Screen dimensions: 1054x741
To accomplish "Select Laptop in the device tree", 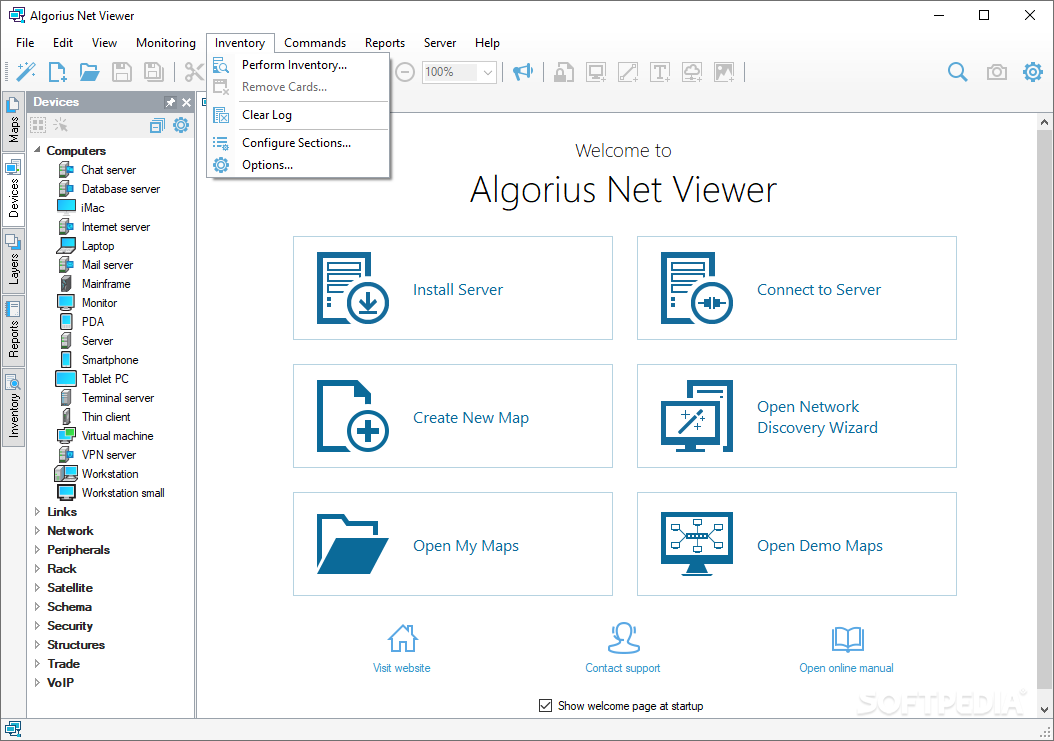I will coord(97,246).
